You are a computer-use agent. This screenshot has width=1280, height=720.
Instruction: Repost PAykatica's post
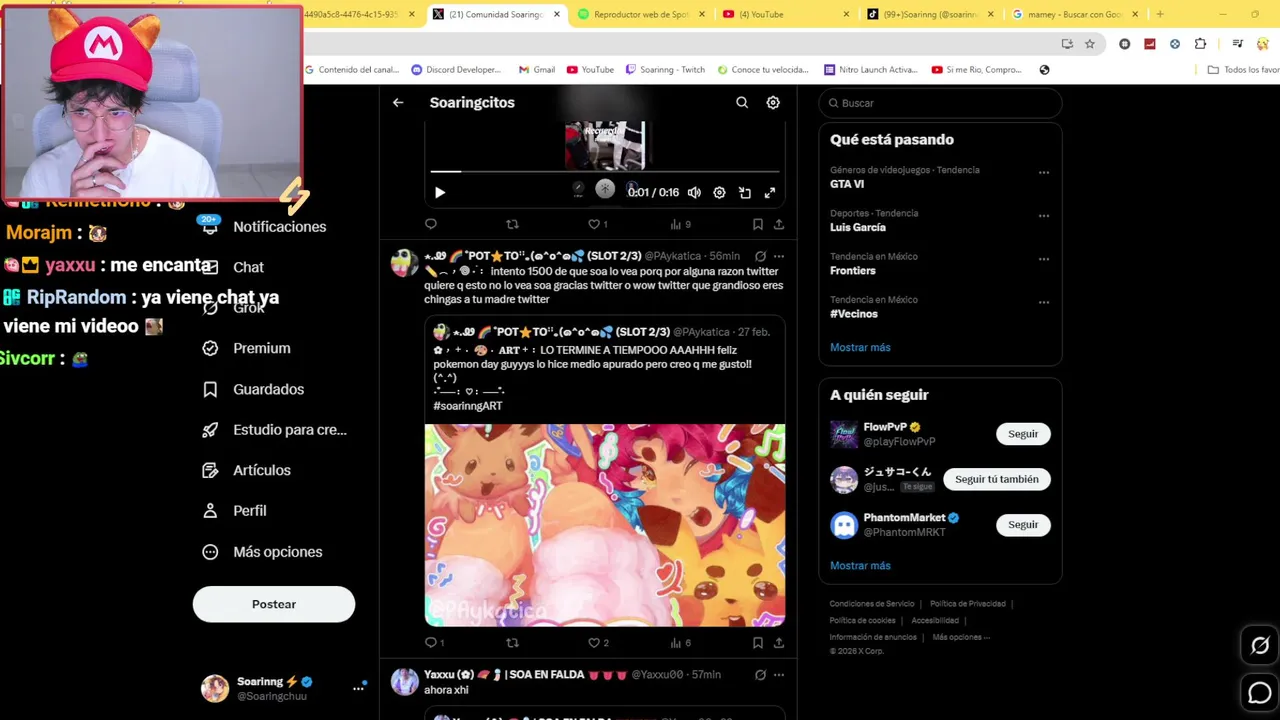click(x=512, y=642)
